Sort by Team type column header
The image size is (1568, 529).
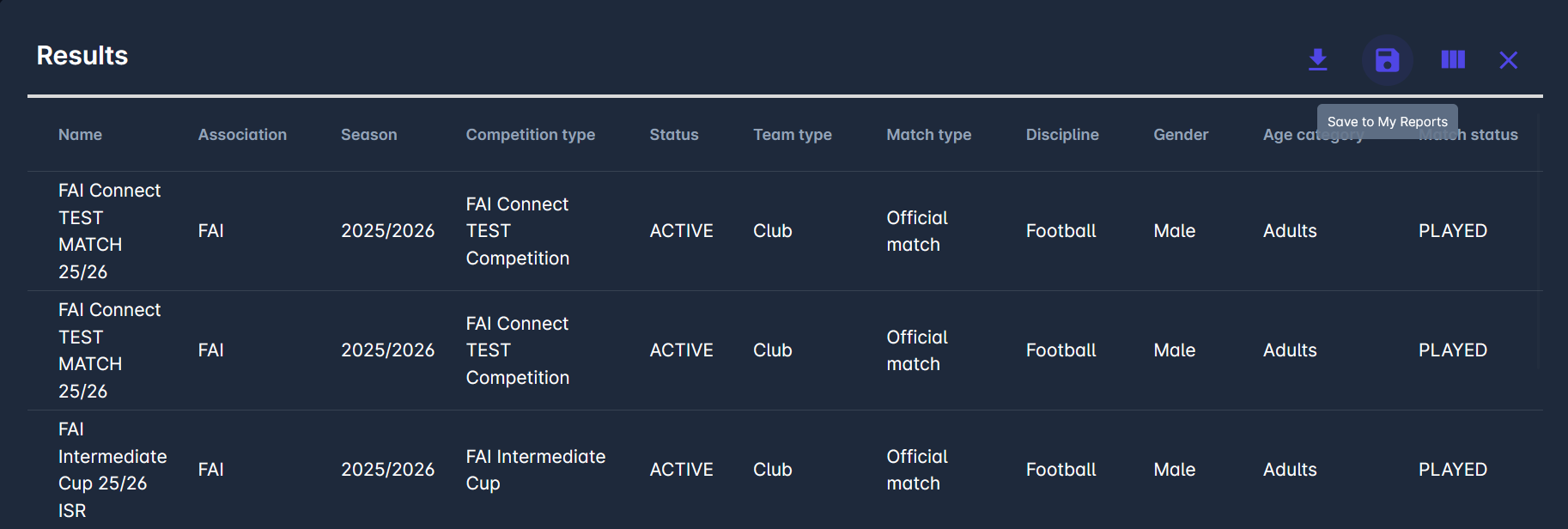(792, 135)
